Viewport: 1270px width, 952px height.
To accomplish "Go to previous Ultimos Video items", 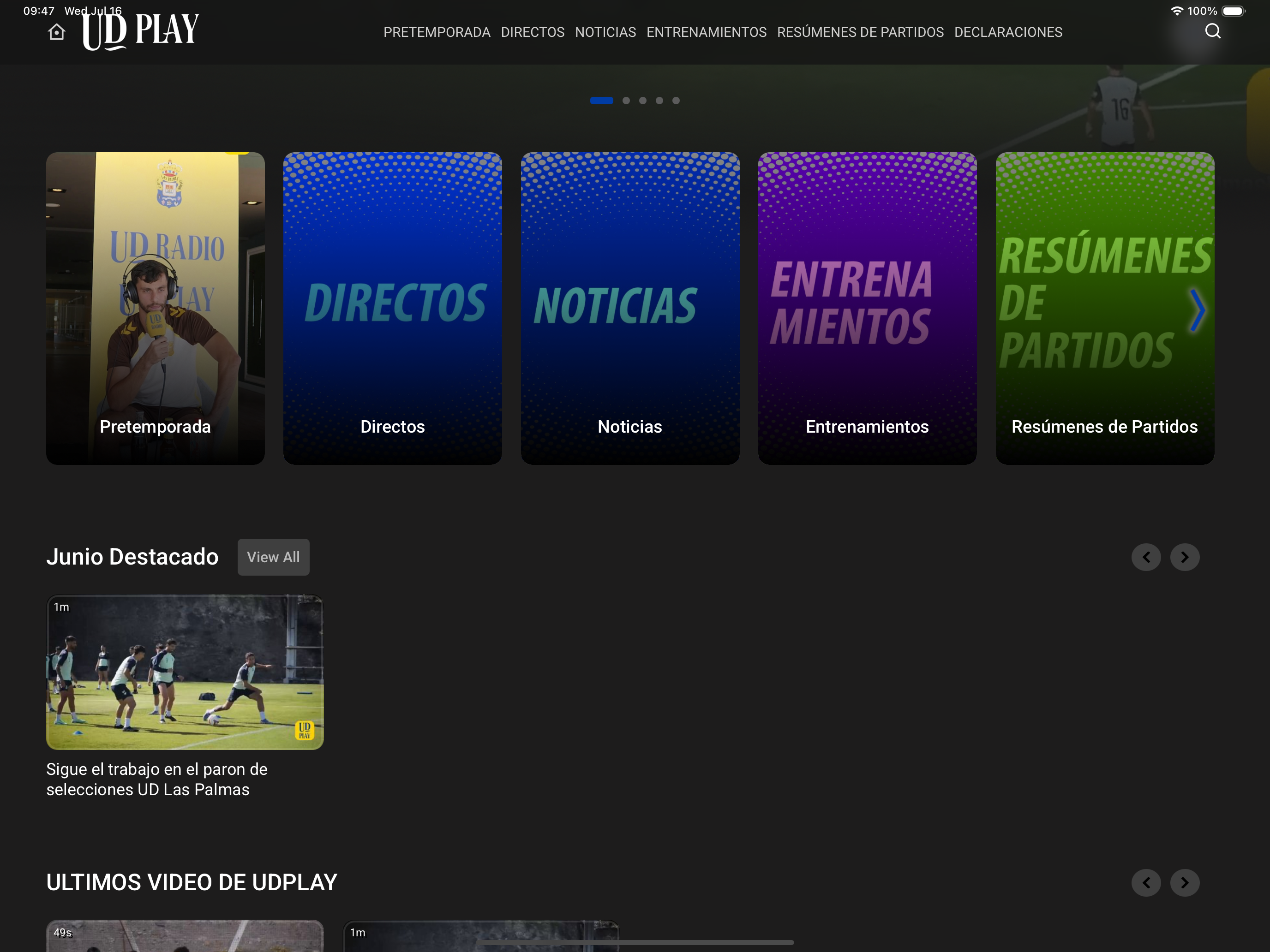I will point(1146,882).
